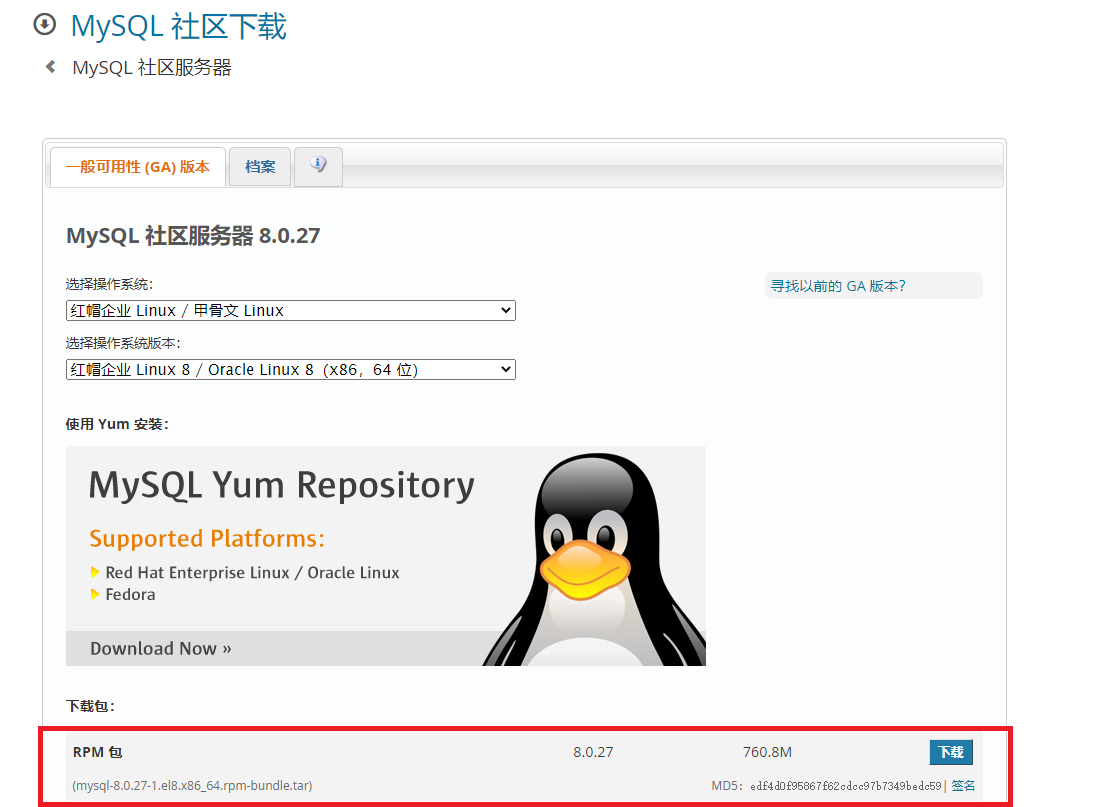1120x807 pixels.
Task: Open the 选择操作系统 dropdown
Action: 290,310
